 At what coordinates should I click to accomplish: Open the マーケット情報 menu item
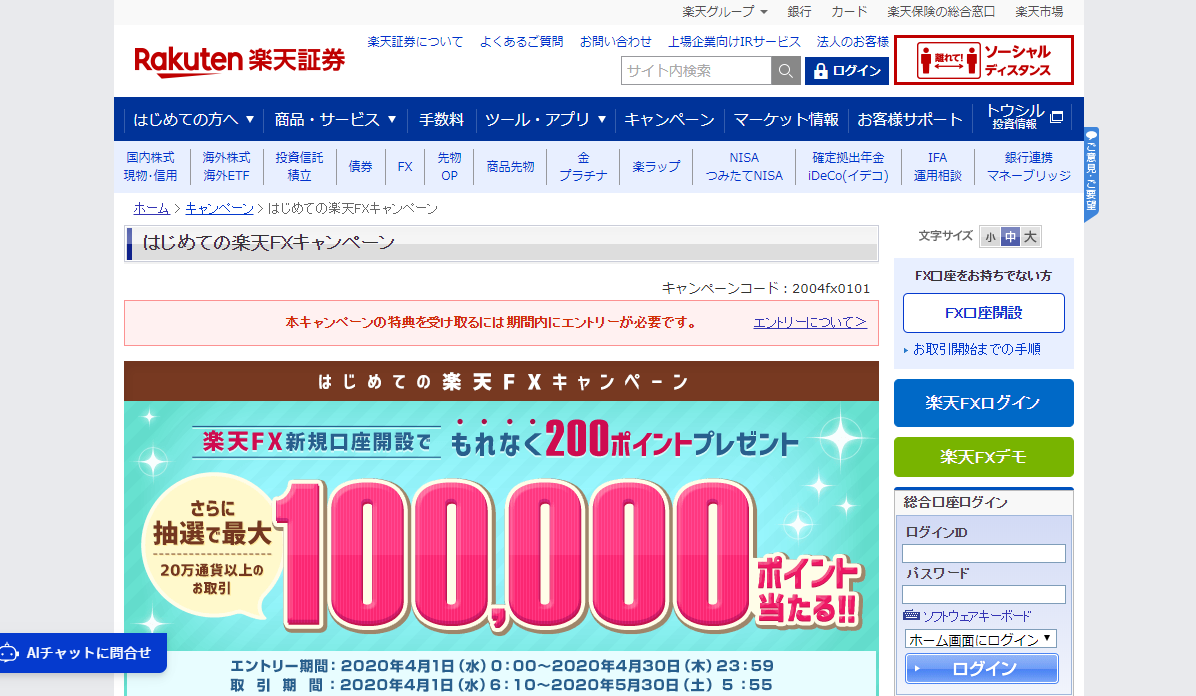[x=786, y=119]
